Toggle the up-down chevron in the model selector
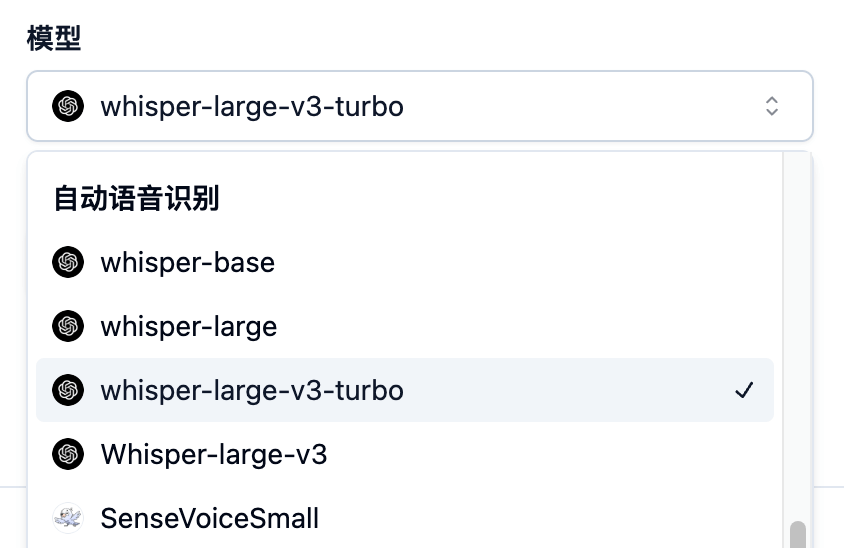The image size is (844, 548). point(771,106)
